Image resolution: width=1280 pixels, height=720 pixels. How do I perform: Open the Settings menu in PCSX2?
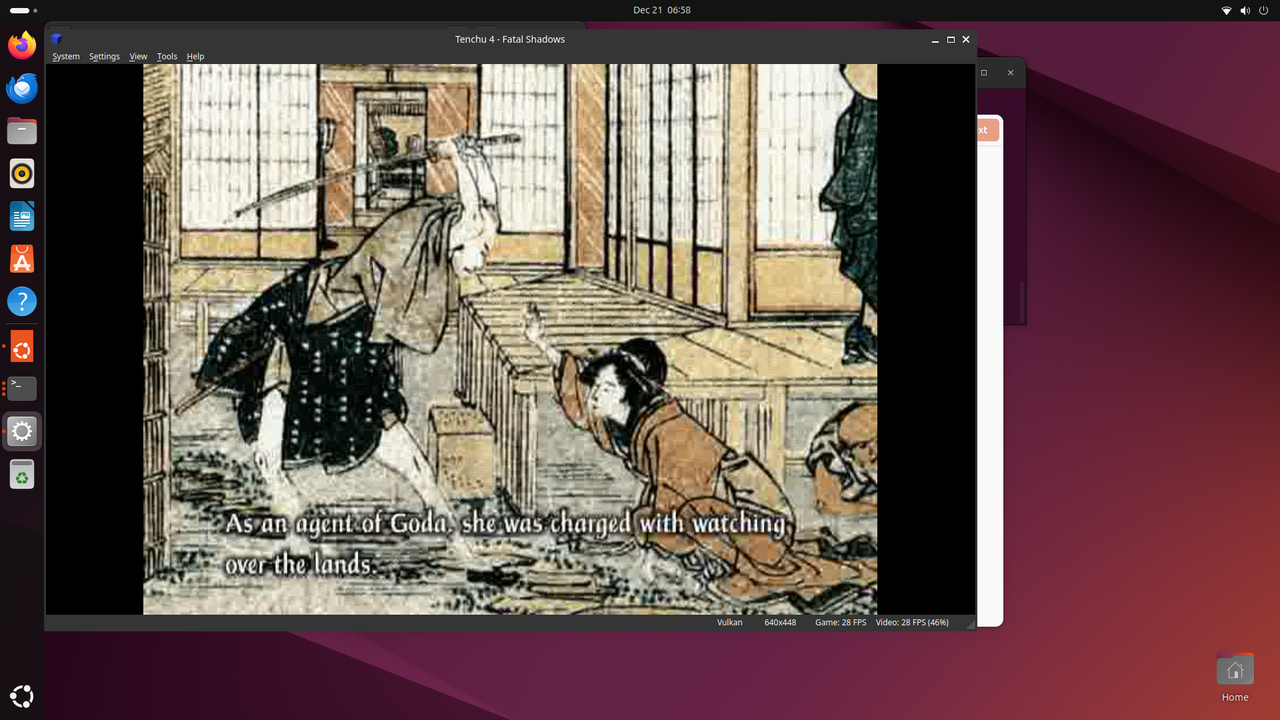[x=104, y=57]
